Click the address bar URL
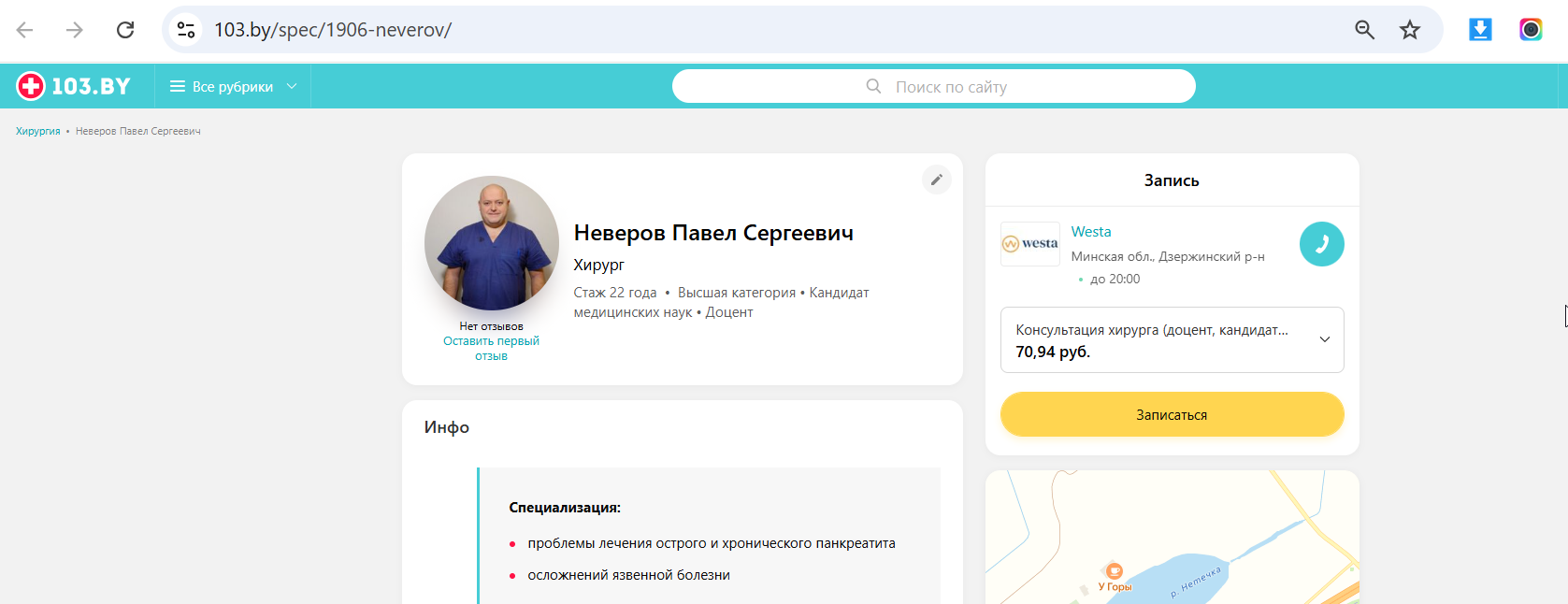This screenshot has height=604, width=1568. (x=333, y=30)
